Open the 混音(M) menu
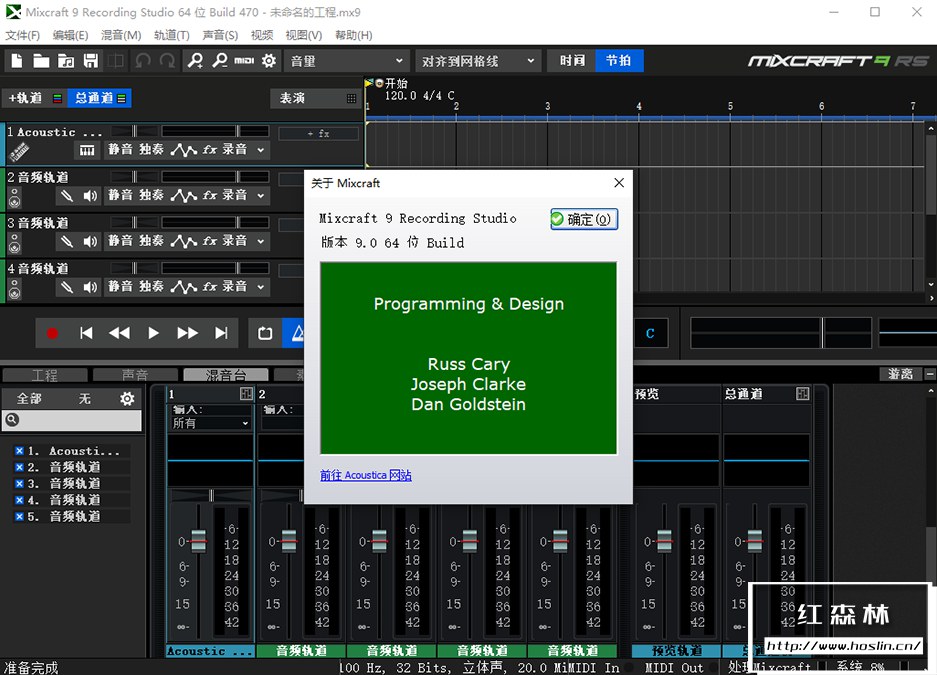937x675 pixels. pyautogui.click(x=121, y=35)
